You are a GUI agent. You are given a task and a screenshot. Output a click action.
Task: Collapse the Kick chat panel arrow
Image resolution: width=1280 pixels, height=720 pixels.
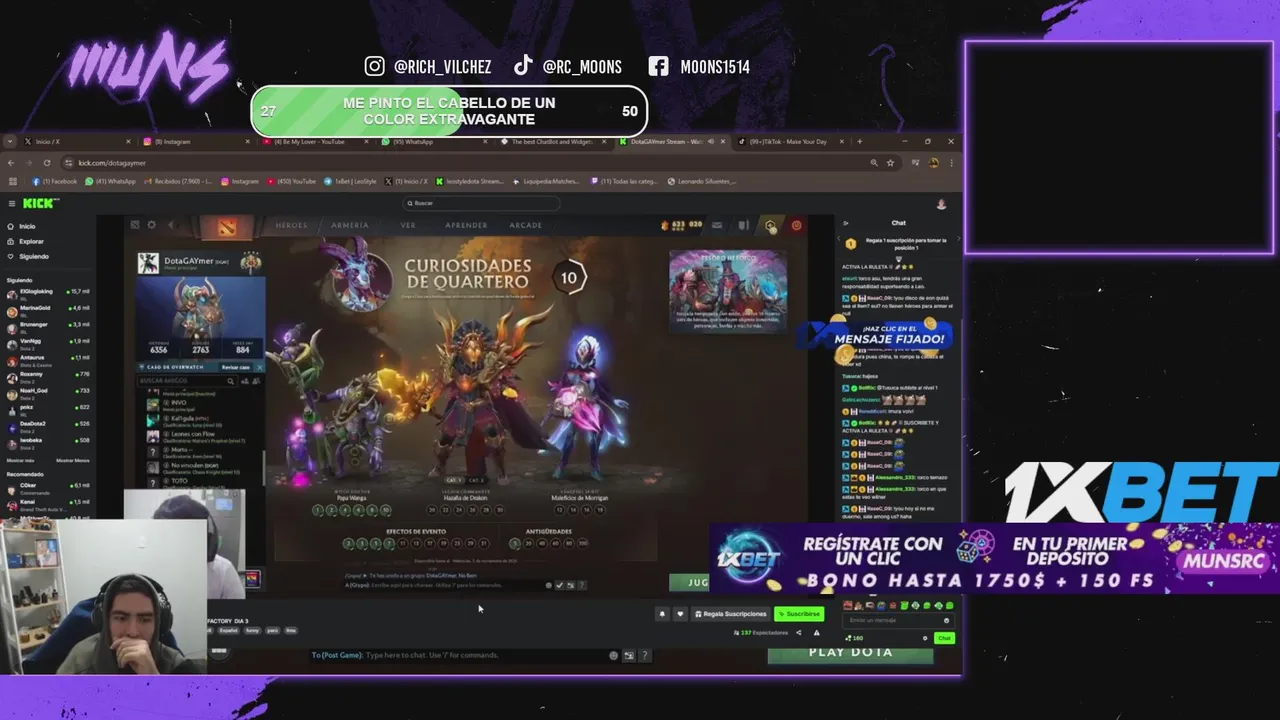846,223
